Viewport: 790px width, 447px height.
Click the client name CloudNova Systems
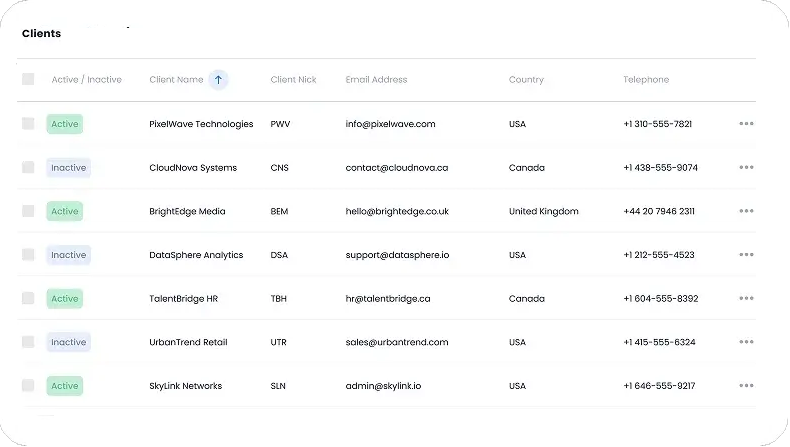(193, 168)
